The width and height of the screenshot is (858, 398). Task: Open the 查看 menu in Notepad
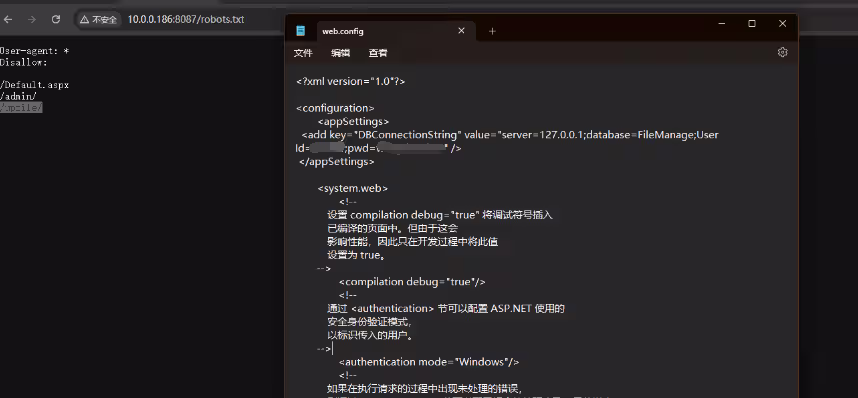click(378, 53)
